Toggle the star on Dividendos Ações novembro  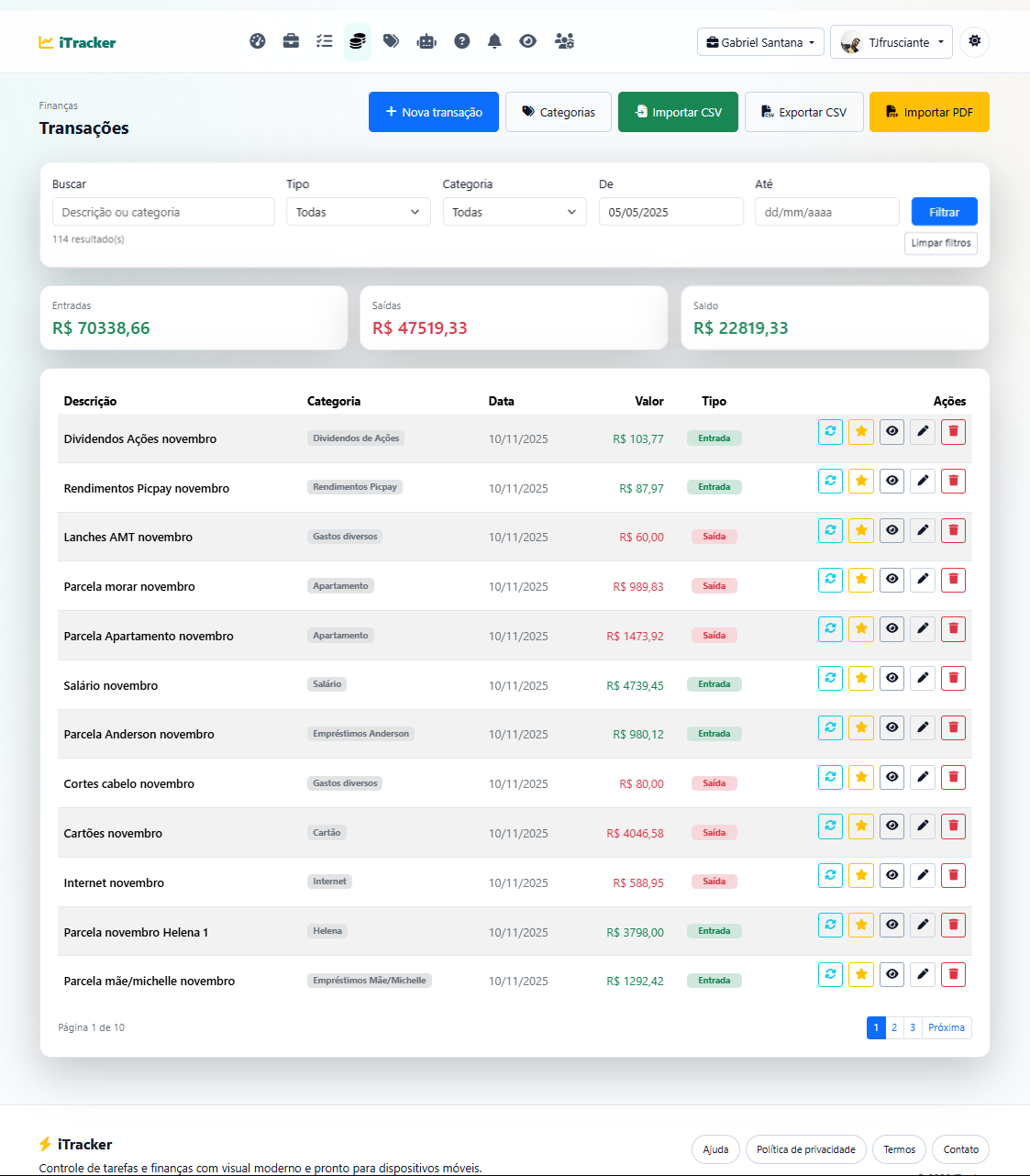pyautogui.click(x=861, y=432)
